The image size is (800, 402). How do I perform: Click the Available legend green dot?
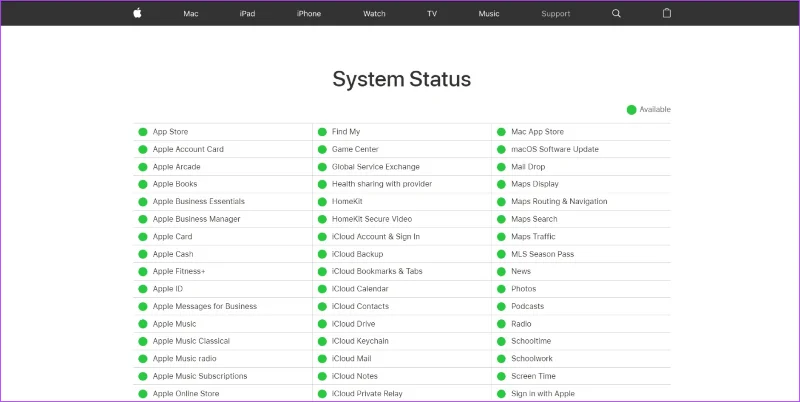click(632, 110)
